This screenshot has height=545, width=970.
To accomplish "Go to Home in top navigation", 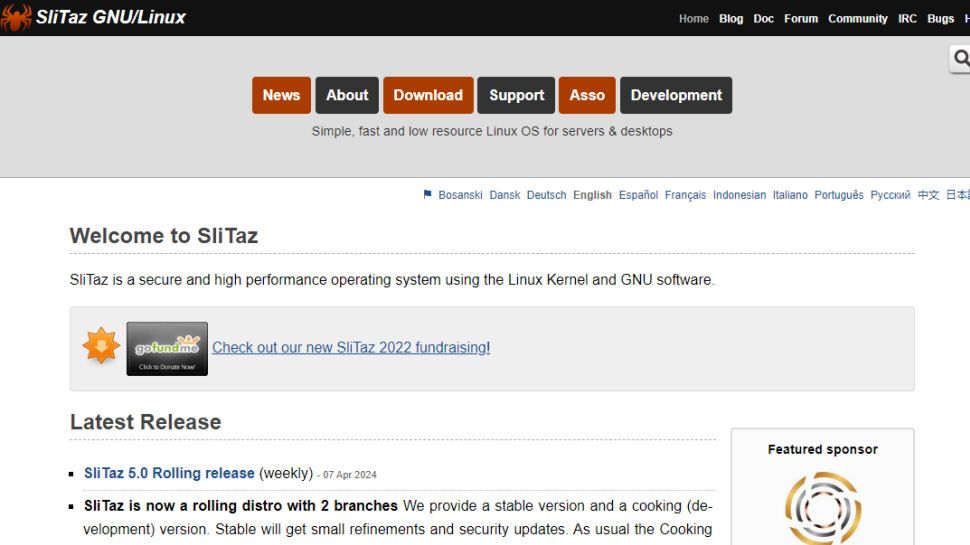I will [x=693, y=19].
